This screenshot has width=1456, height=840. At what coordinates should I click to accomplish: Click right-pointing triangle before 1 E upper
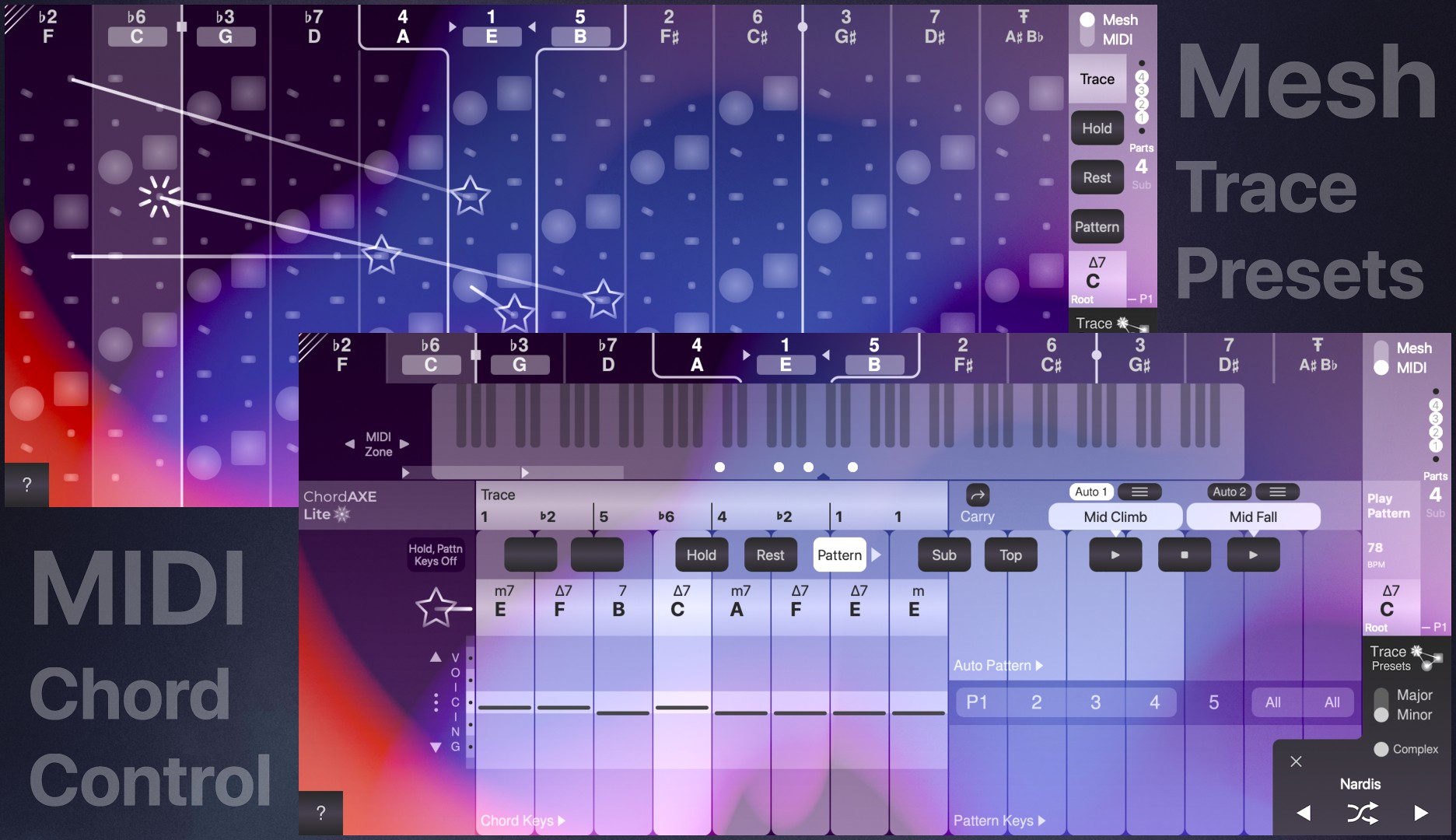click(452, 27)
